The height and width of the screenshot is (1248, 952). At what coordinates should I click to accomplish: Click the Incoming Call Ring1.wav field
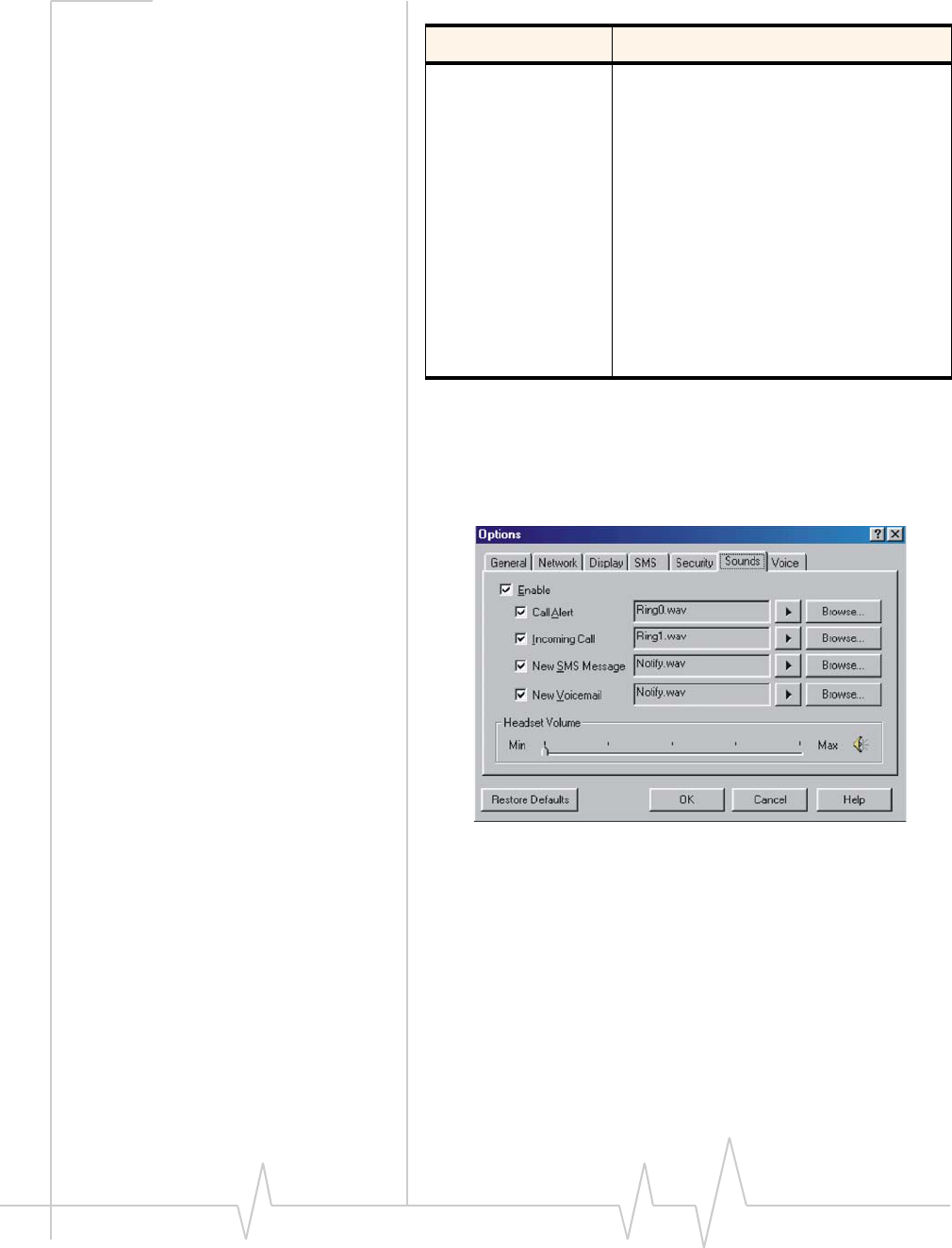click(x=701, y=638)
